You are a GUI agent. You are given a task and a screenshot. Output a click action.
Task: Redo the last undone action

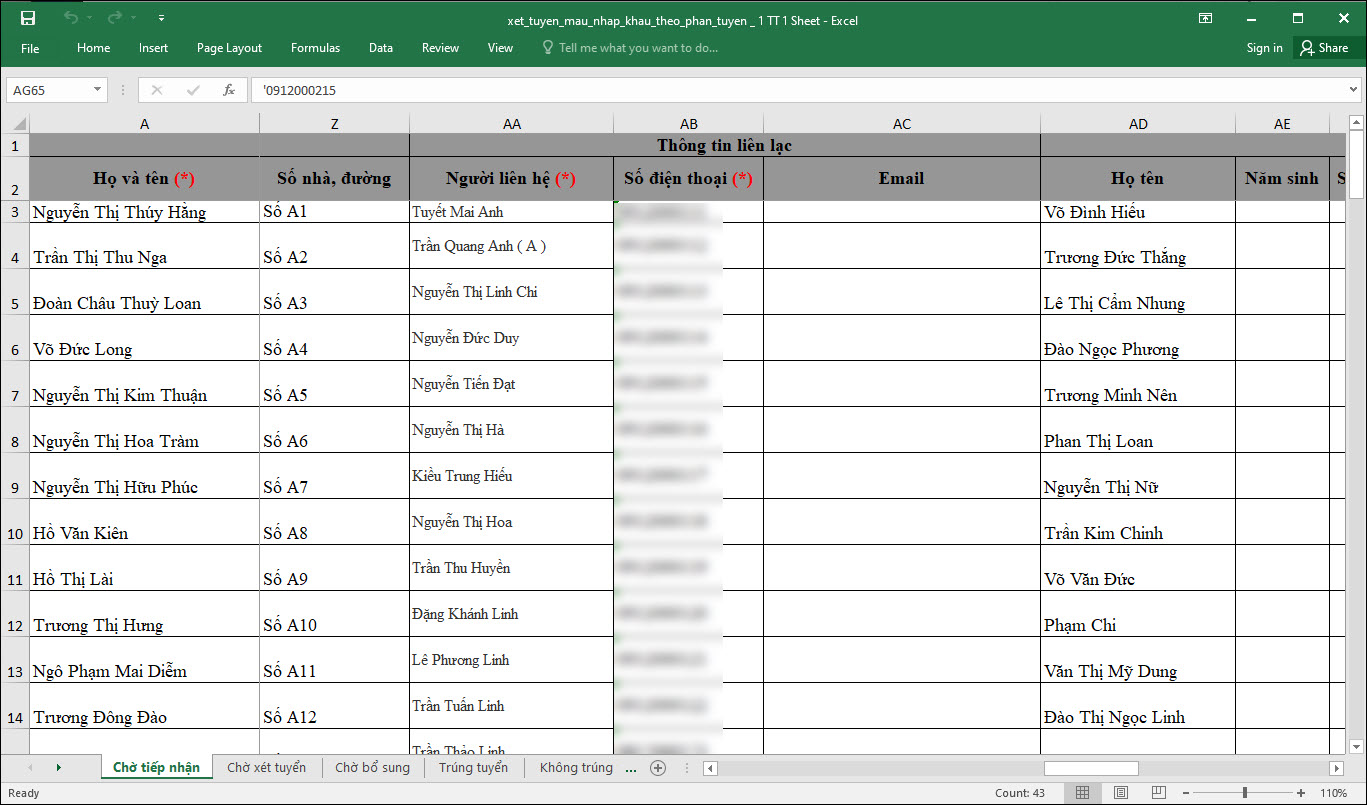(x=114, y=19)
